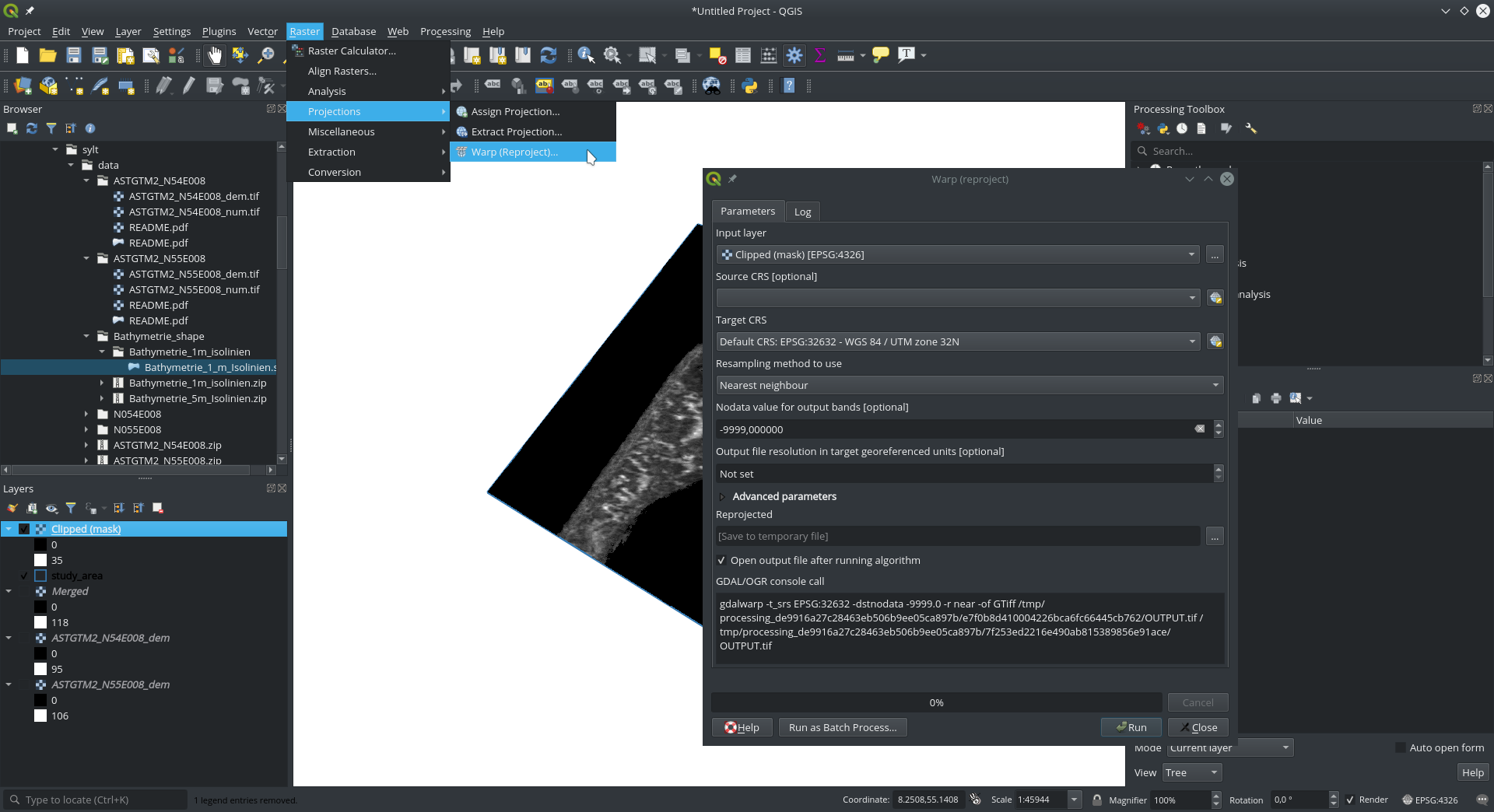The height and width of the screenshot is (812, 1494).
Task: Click the Nodata value input field
Action: click(x=953, y=429)
